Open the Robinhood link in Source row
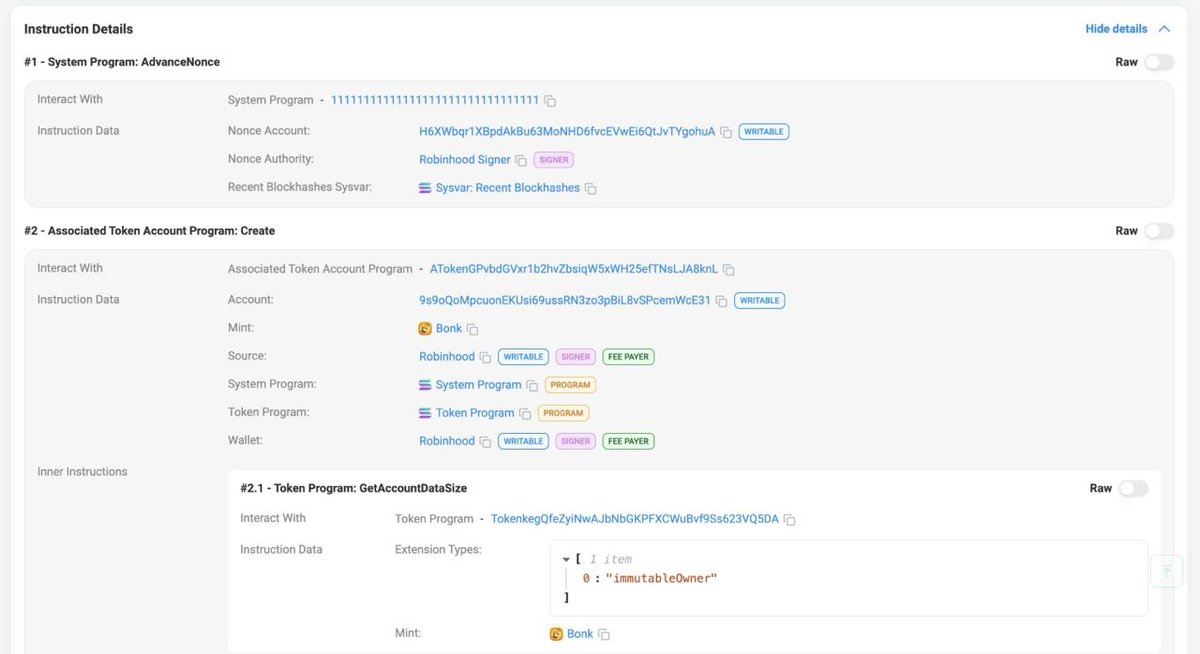 coord(447,356)
